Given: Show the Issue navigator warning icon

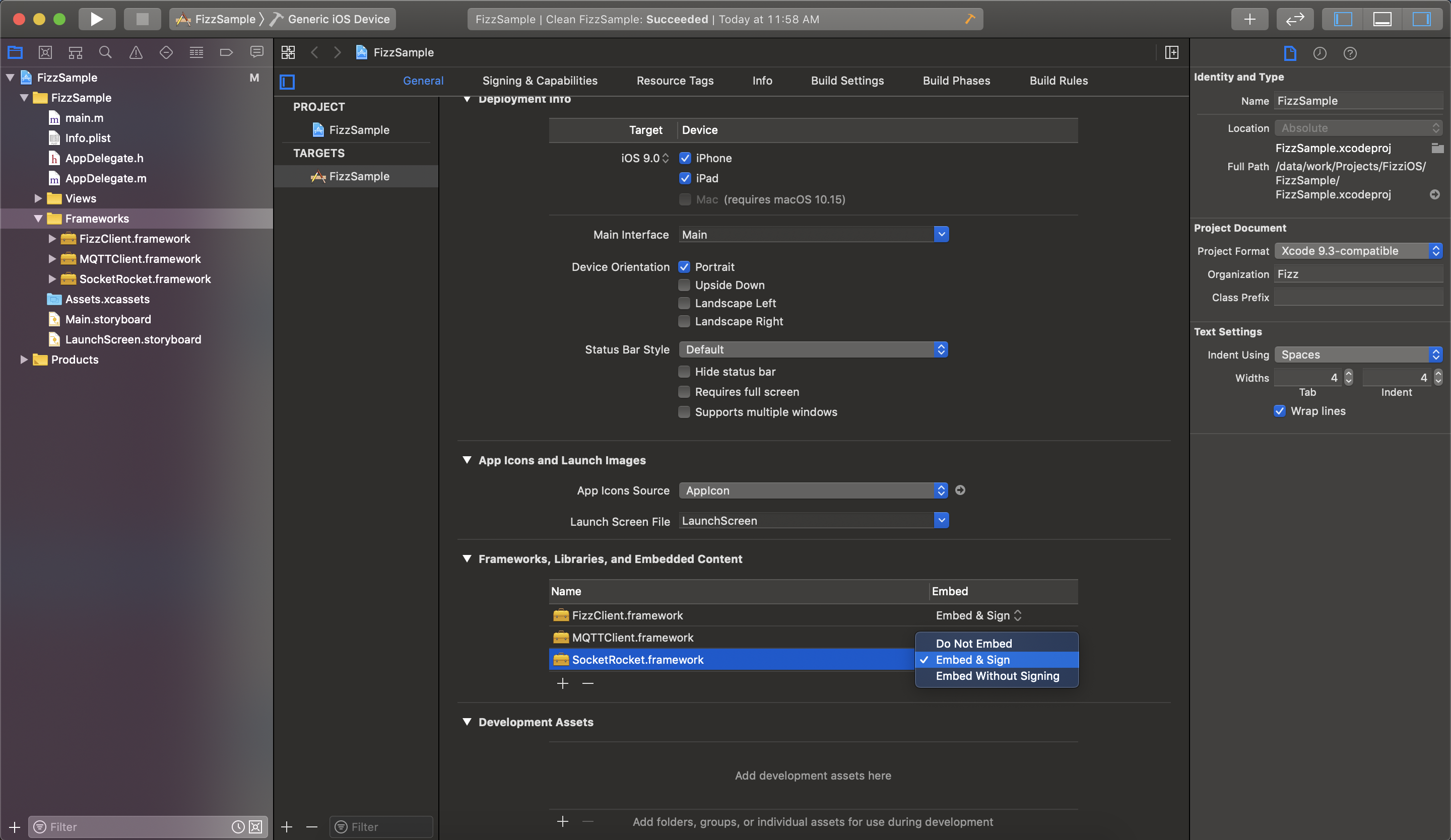Looking at the screenshot, I should (136, 52).
